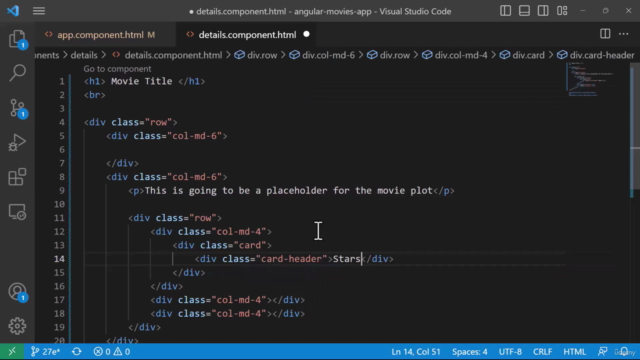Click Go to component link
Image resolution: width=640 pixels, height=360 pixels.
(117, 69)
